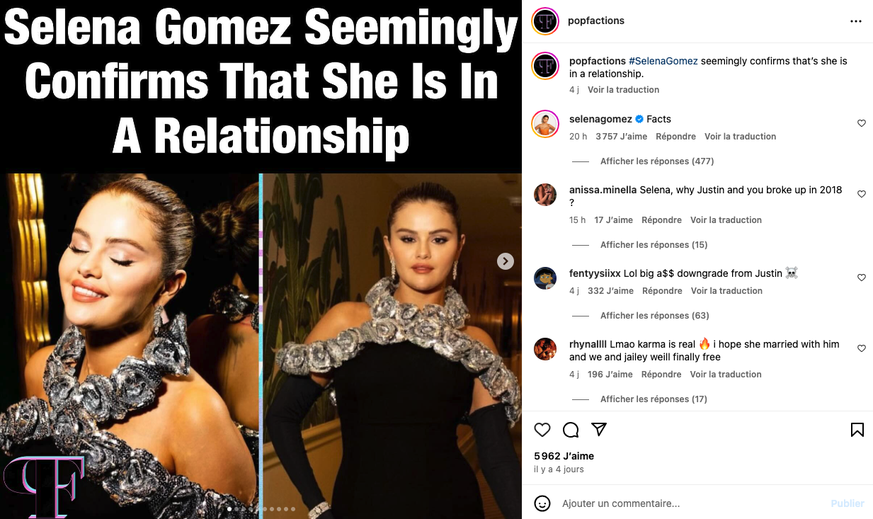Save post with bookmark icon
The width and height of the screenshot is (873, 519).
857,429
